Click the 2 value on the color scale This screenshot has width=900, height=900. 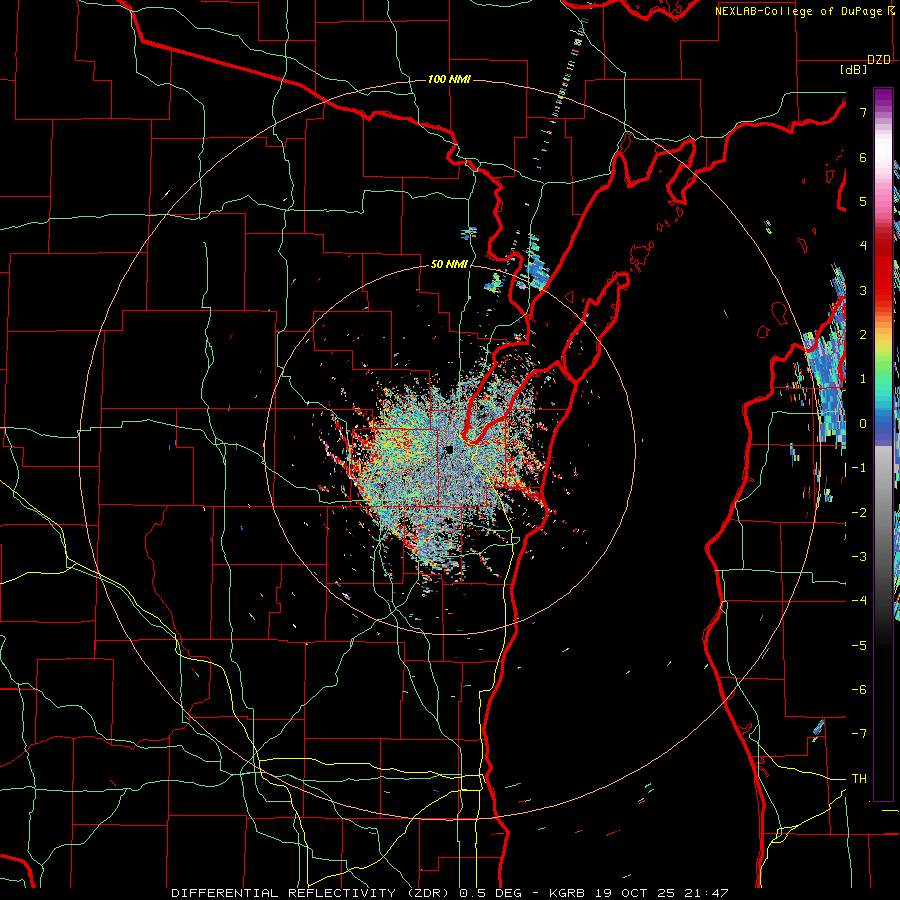[863, 335]
